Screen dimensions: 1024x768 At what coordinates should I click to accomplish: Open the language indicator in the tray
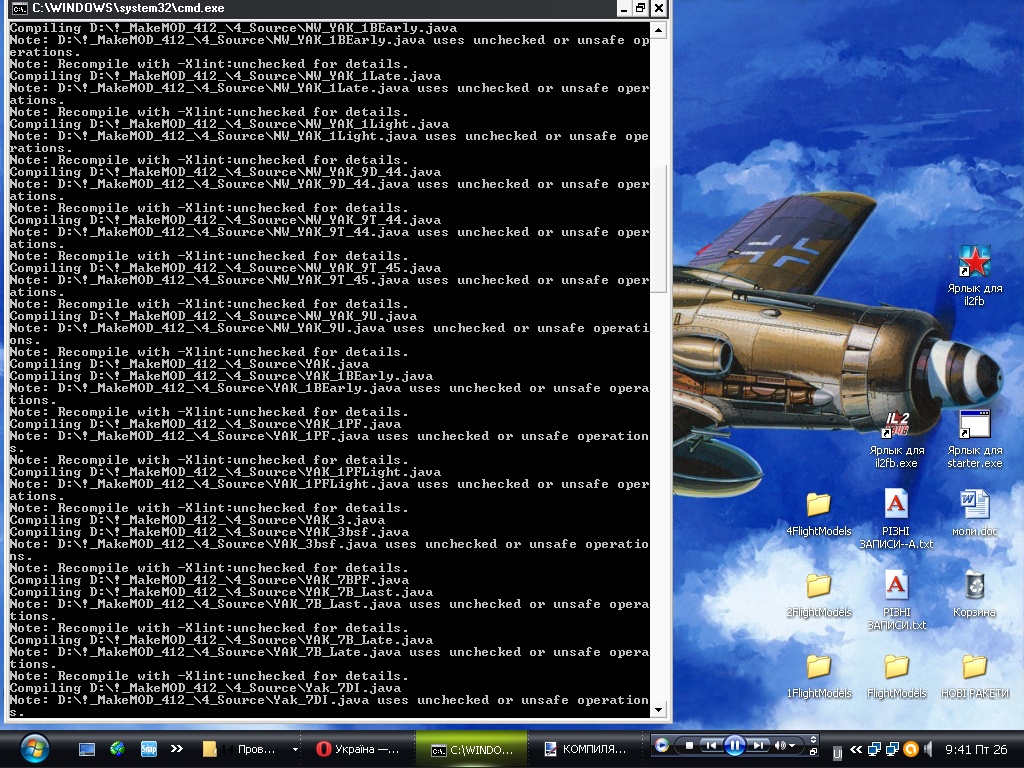(837, 753)
